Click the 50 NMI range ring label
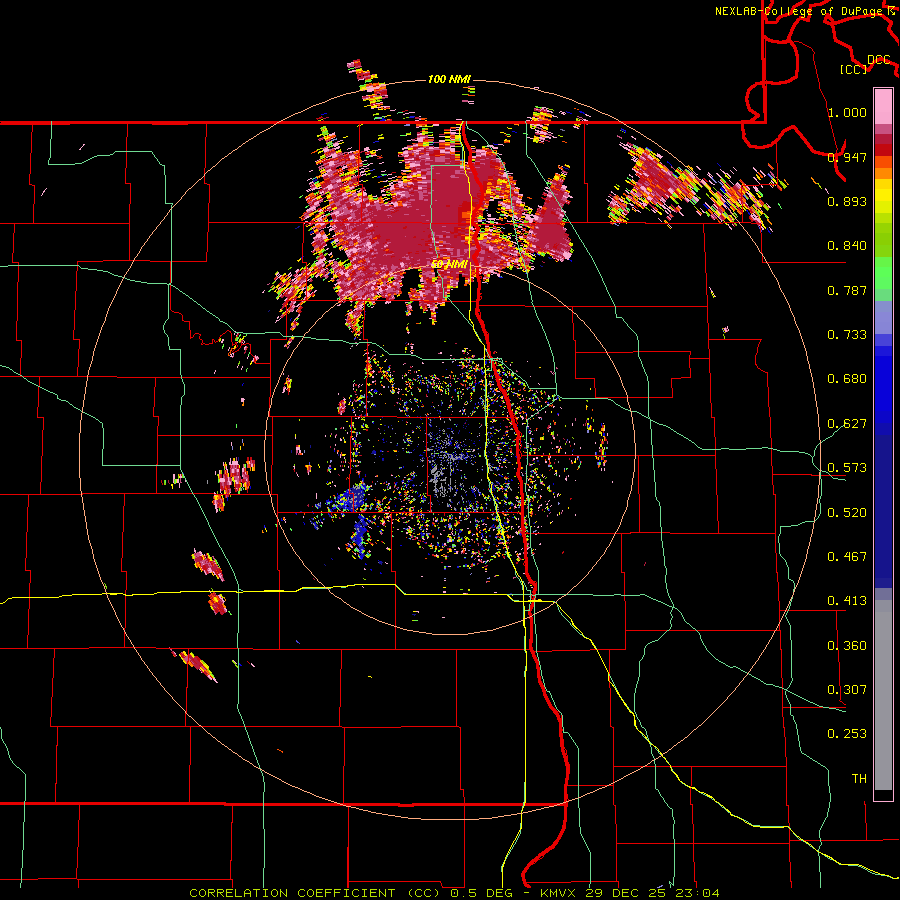The width and height of the screenshot is (900, 900). [x=449, y=265]
